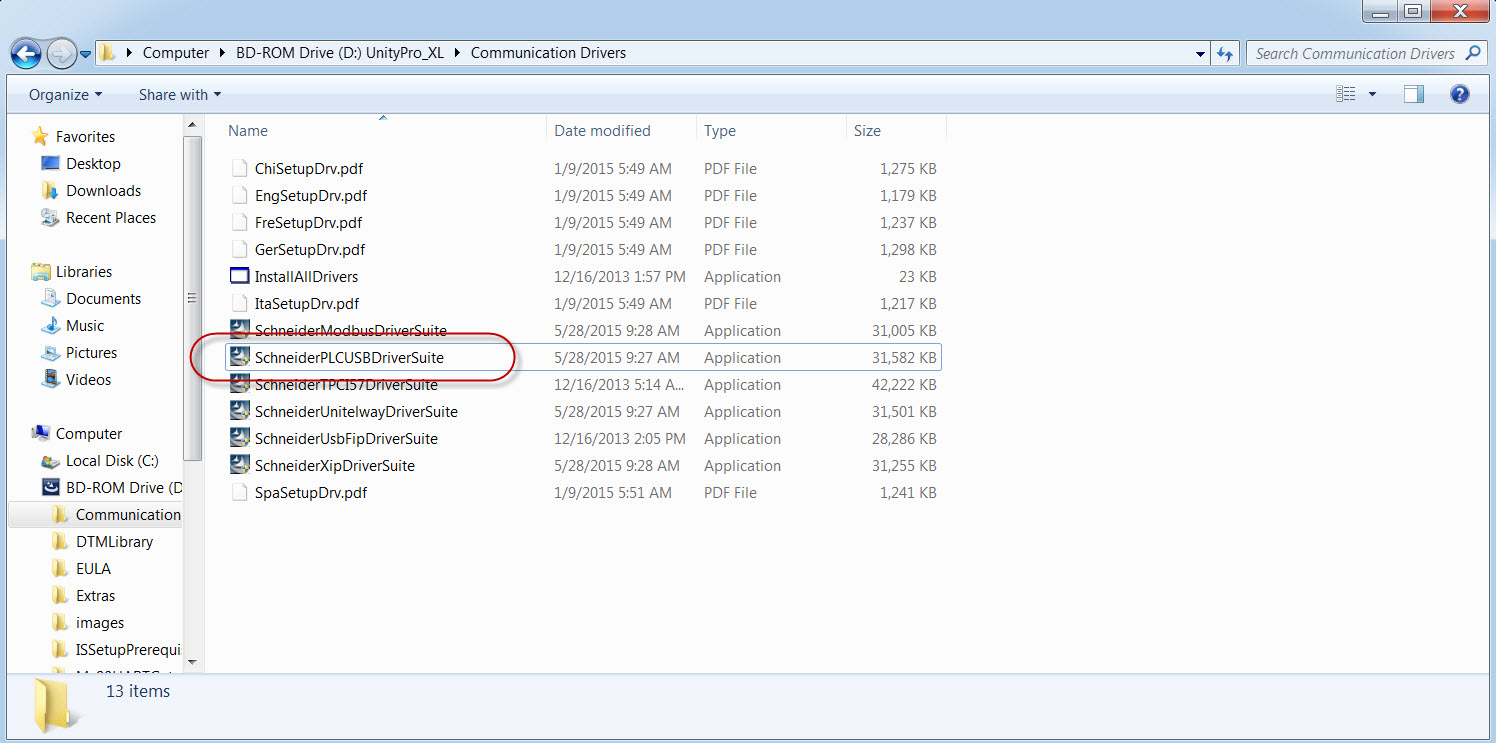Open the images folder in tree
The width and height of the screenshot is (1496, 743).
[100, 622]
